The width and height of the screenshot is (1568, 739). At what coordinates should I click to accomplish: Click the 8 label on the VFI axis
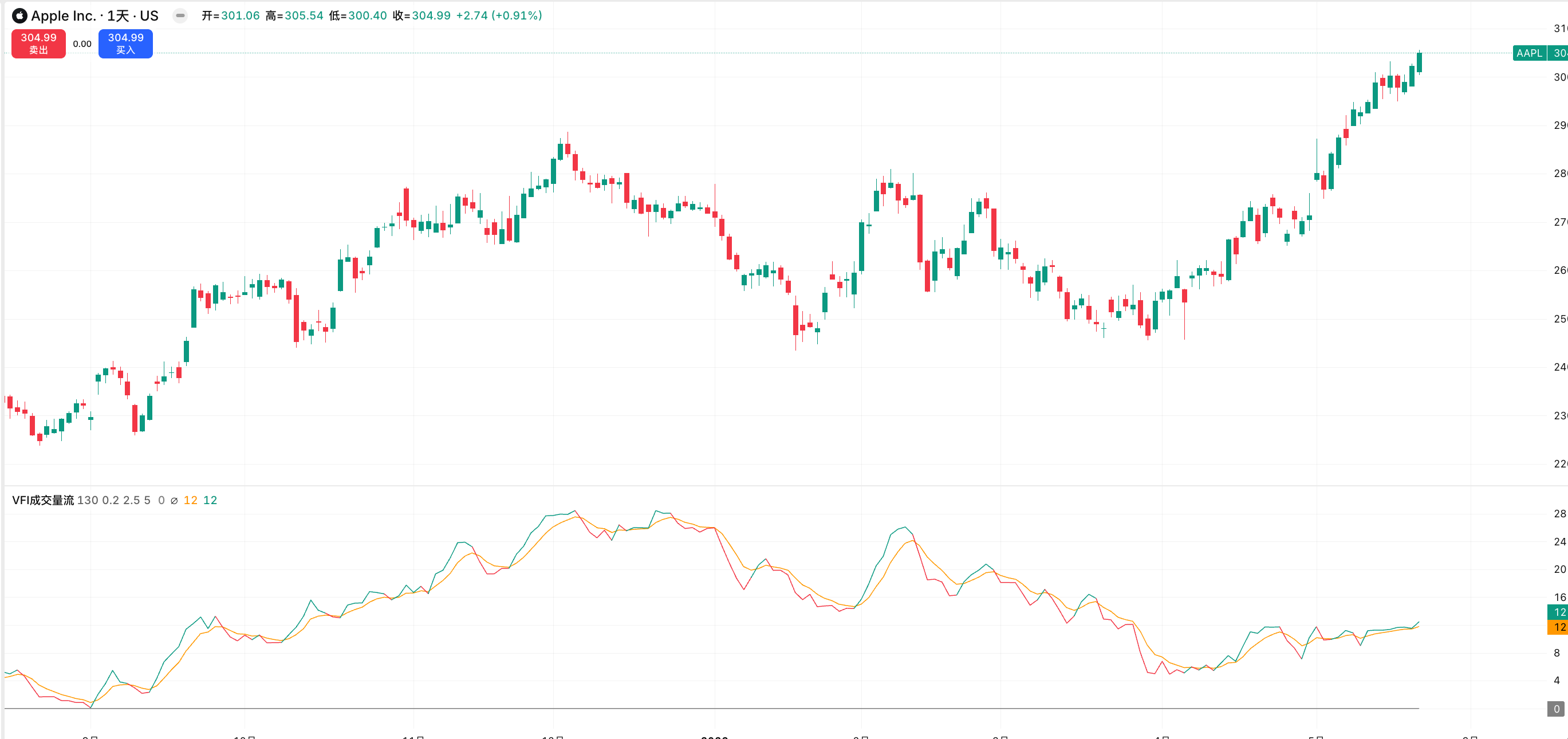click(x=1557, y=653)
